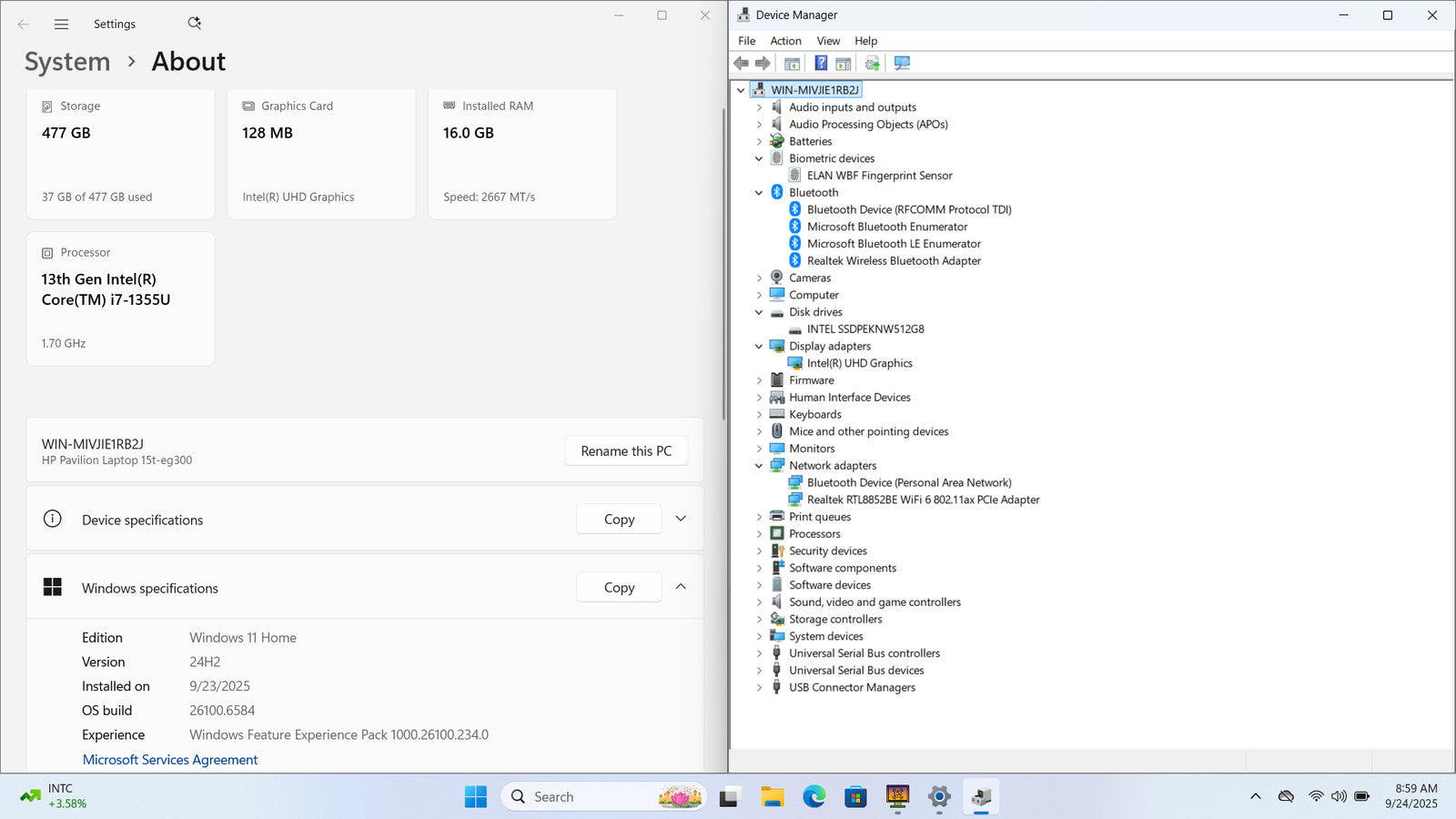Click the Help toolbar icon in Device Manager
This screenshot has height=819, width=1456.
[x=821, y=64]
